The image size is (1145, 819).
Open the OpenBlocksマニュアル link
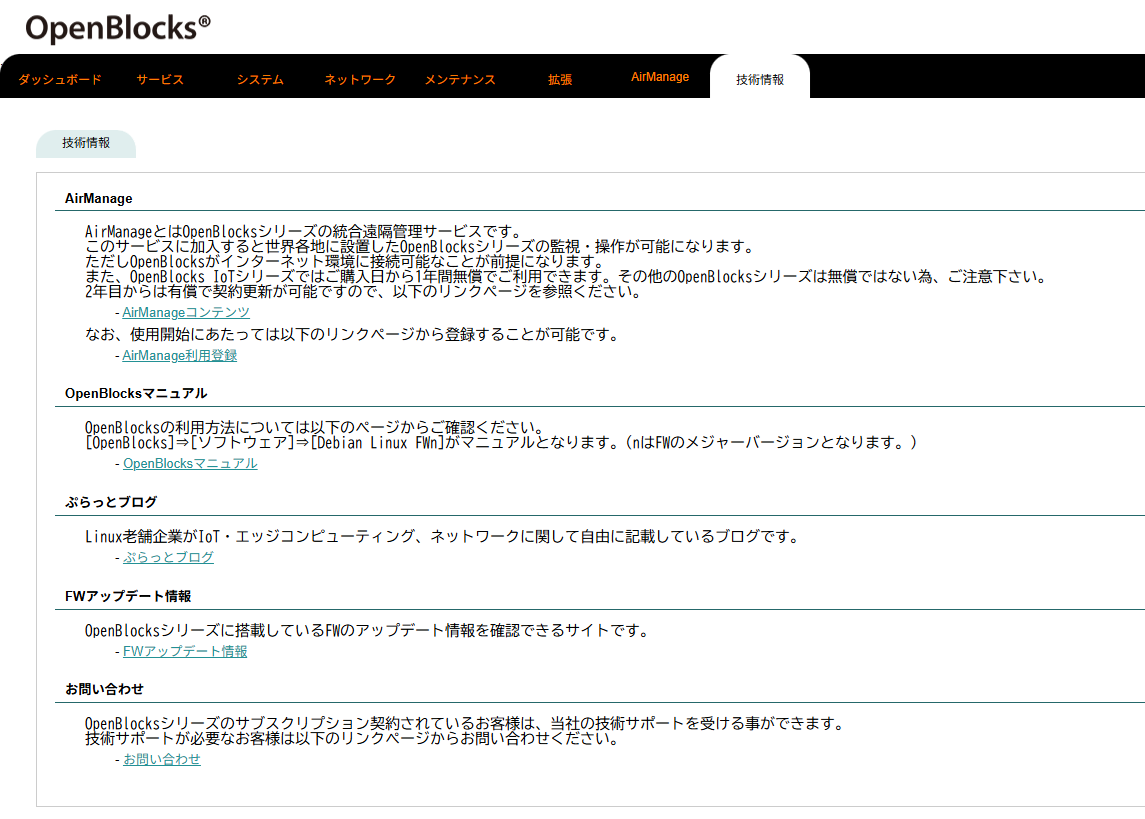click(190, 464)
